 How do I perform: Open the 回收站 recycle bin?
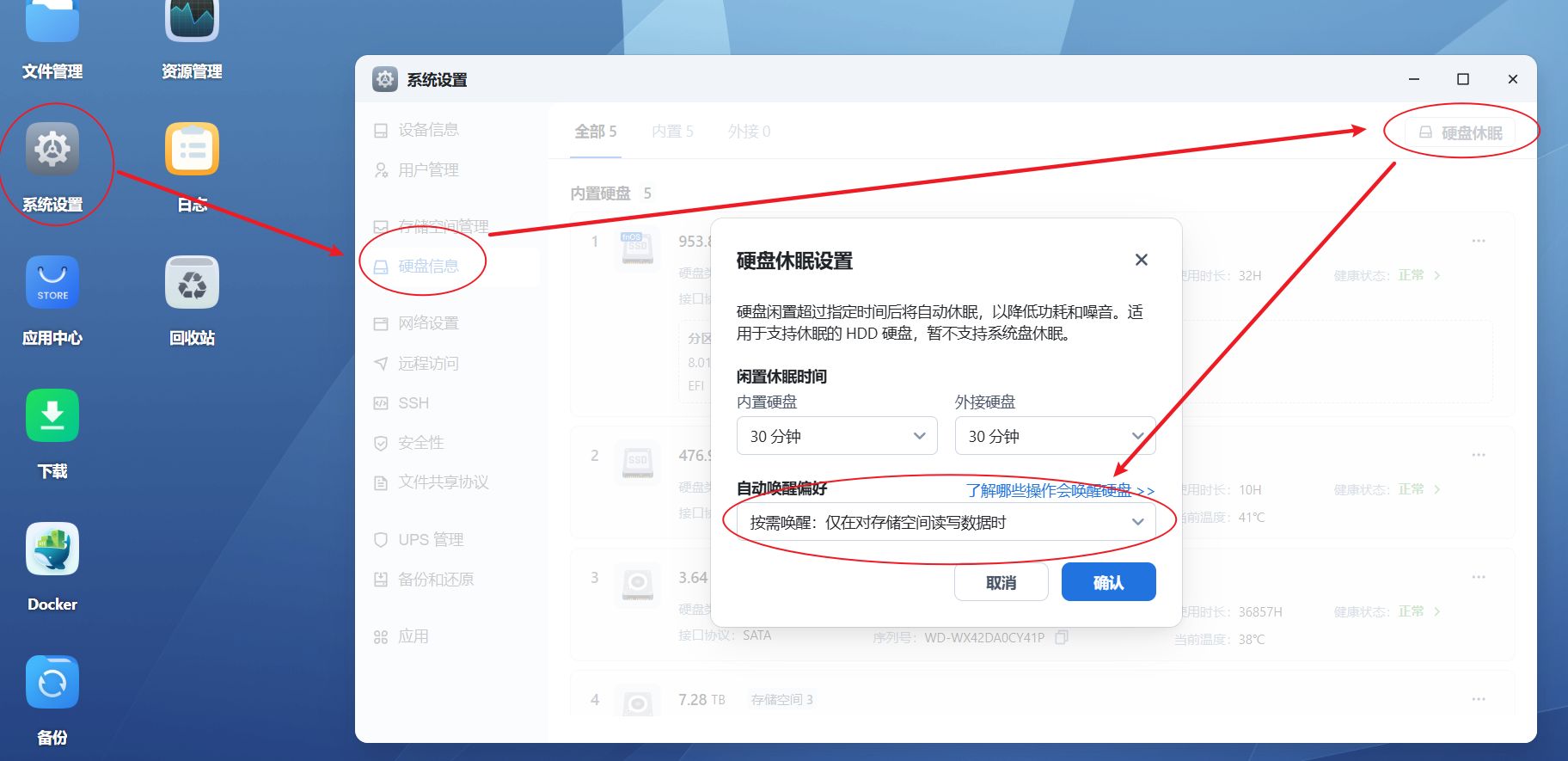(192, 283)
